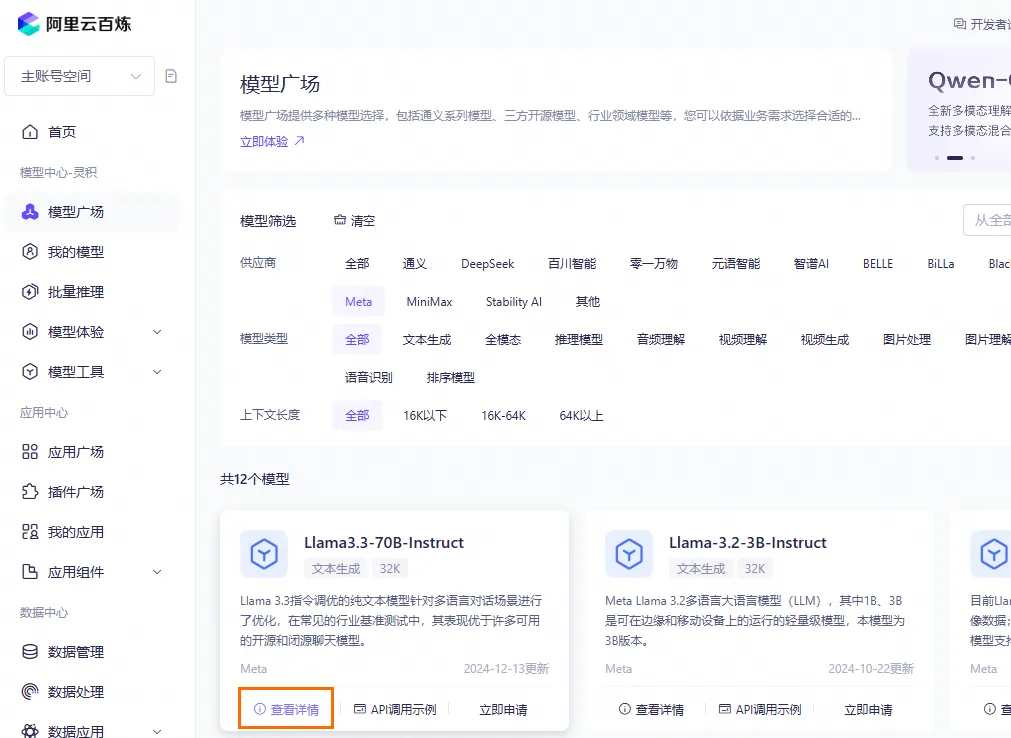Select the Stability AI supplier filter
The image size is (1011, 738).
(514, 302)
